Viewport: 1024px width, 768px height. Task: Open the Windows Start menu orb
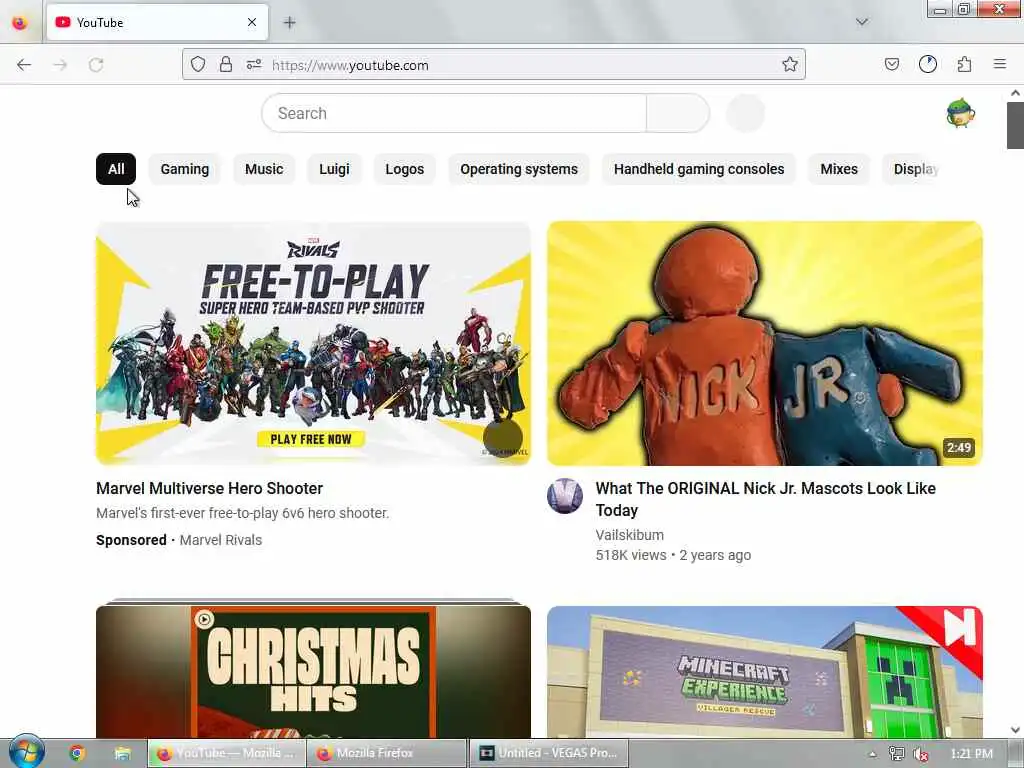(26, 753)
